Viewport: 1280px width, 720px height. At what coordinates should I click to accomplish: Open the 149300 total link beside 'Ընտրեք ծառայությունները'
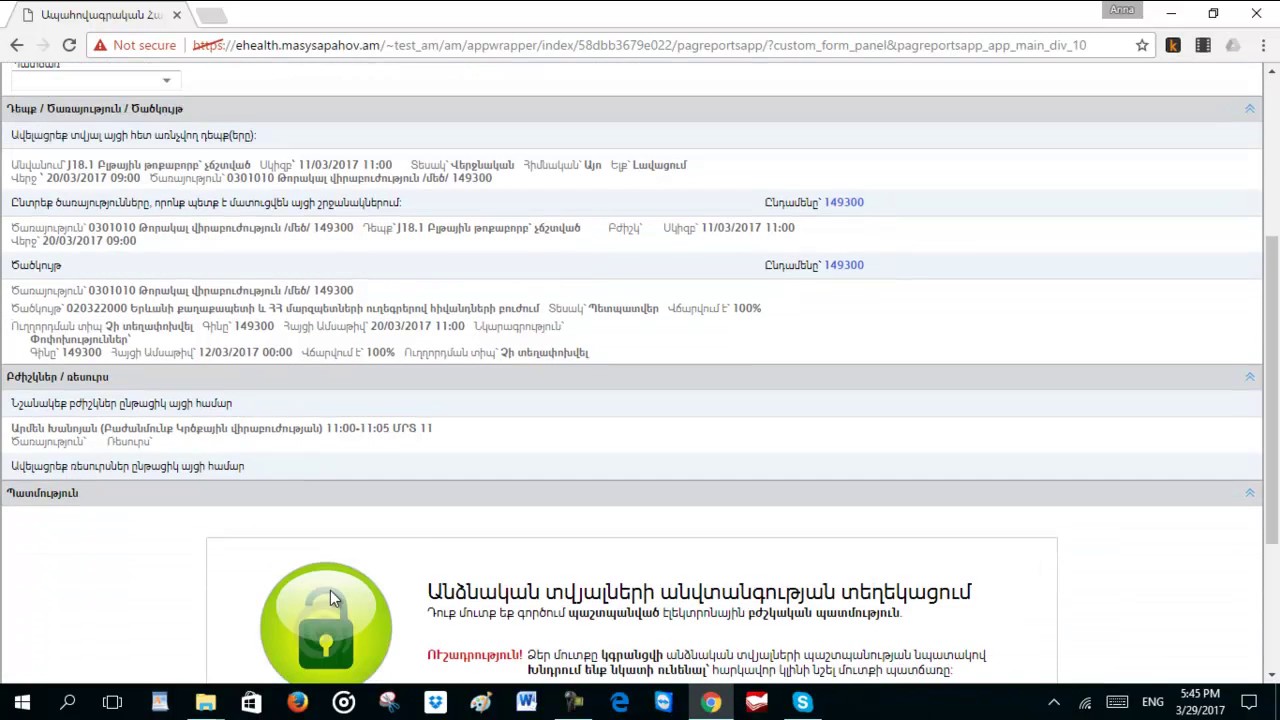pos(844,202)
